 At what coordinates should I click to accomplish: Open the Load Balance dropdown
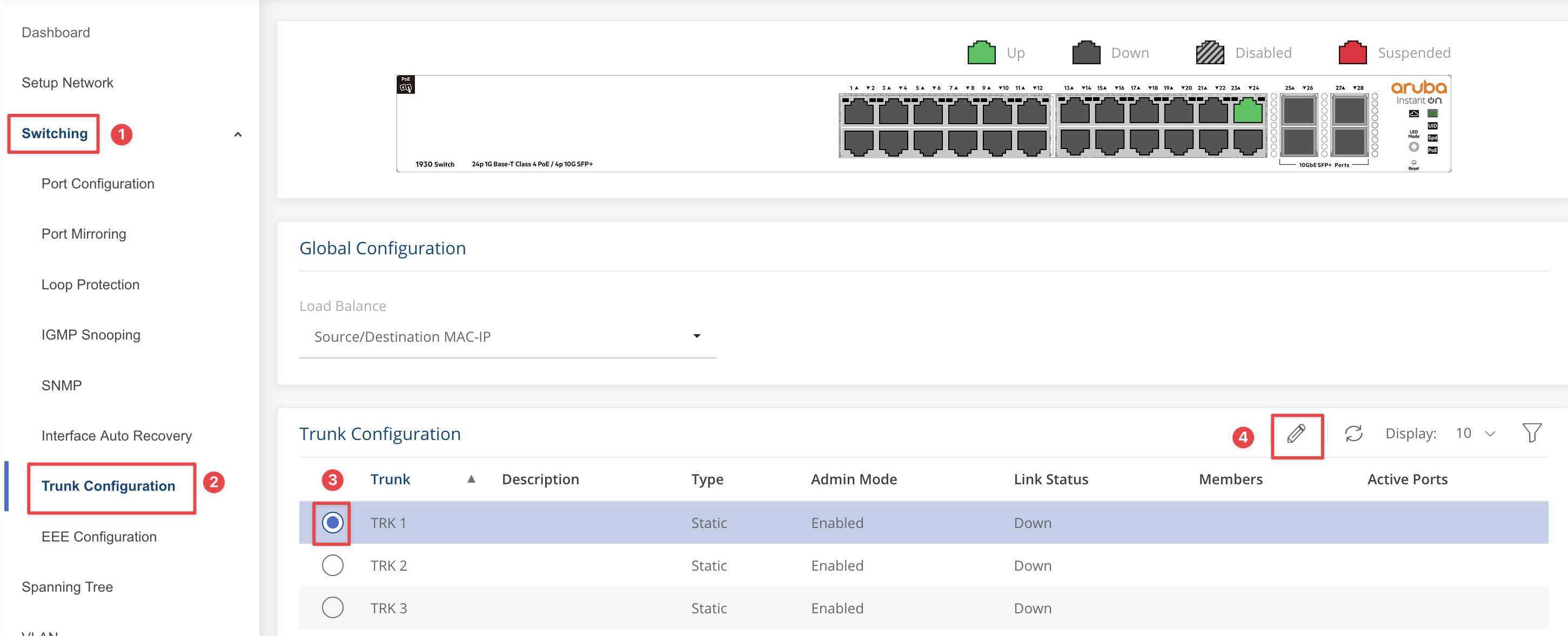click(x=506, y=336)
